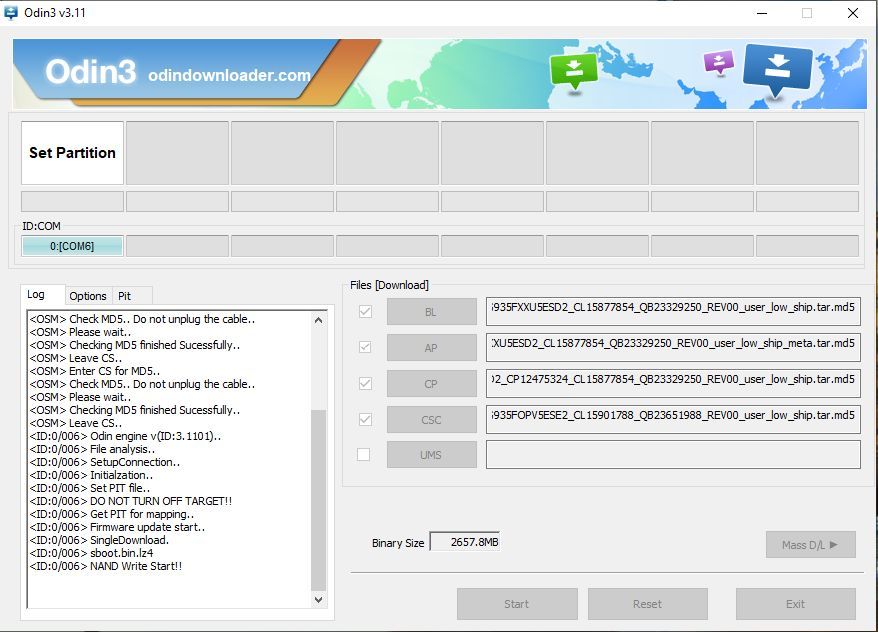Uncheck the CSC file checkbox
Image resolution: width=878 pixels, height=632 pixels.
364,419
